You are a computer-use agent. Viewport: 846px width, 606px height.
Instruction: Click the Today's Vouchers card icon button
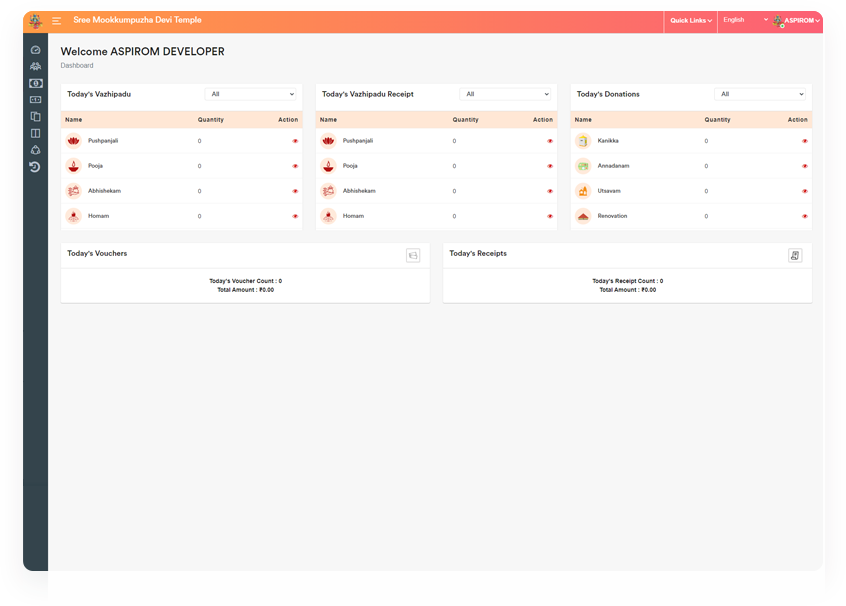(413, 255)
